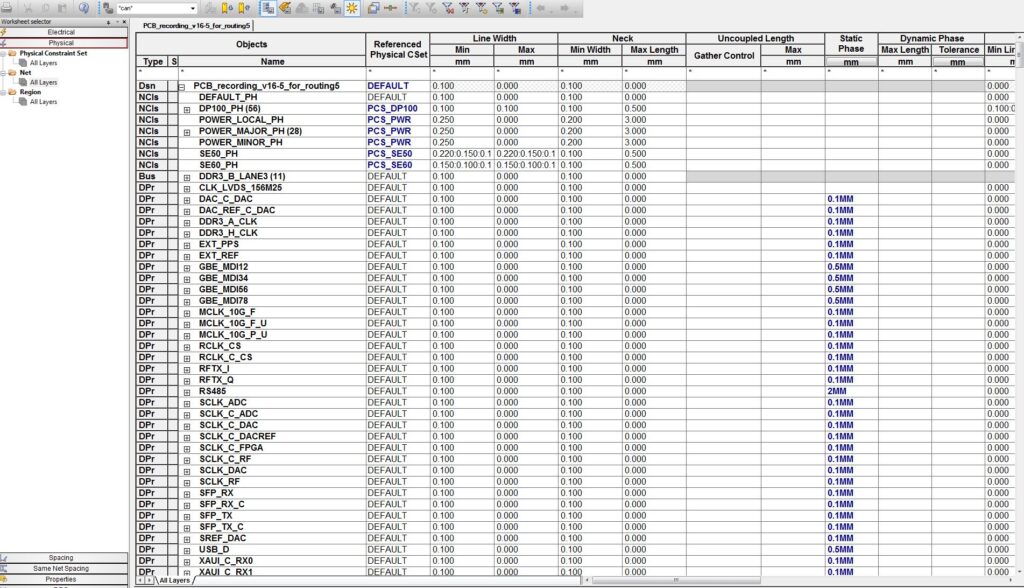Expand the POWER_MAJOR_PH (28) row
Viewport: 1024px width, 588px height.
coord(187,131)
